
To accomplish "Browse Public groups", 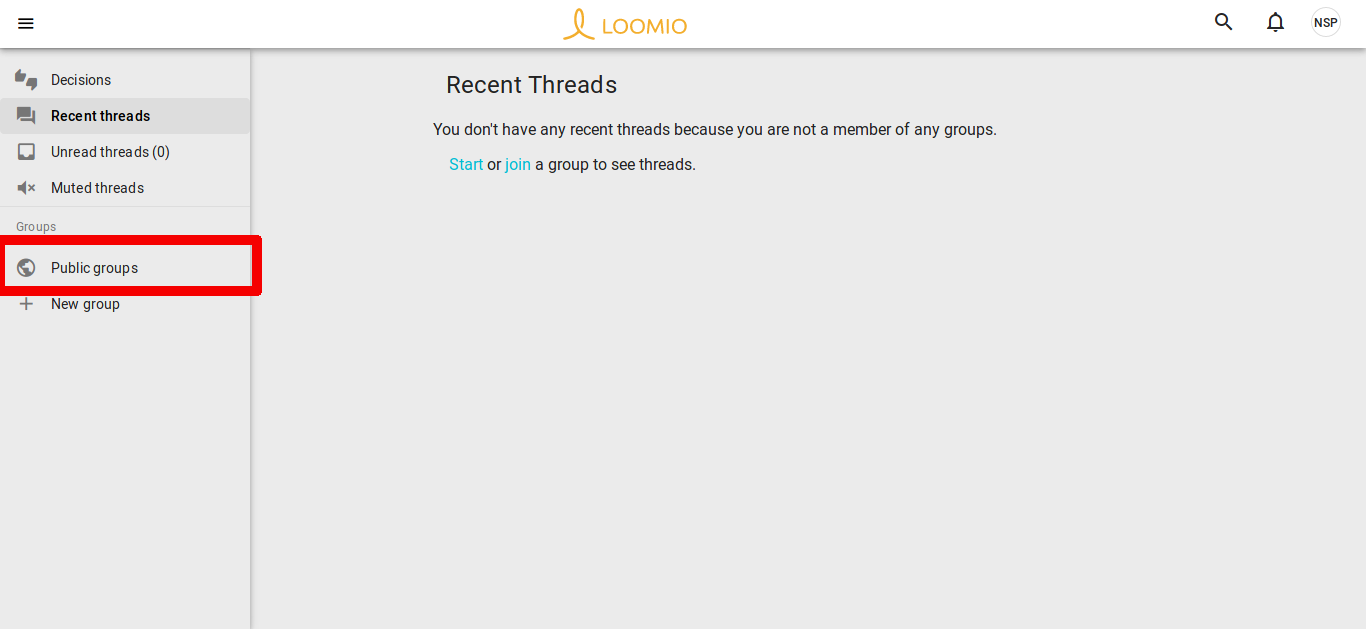I will coord(94,268).
